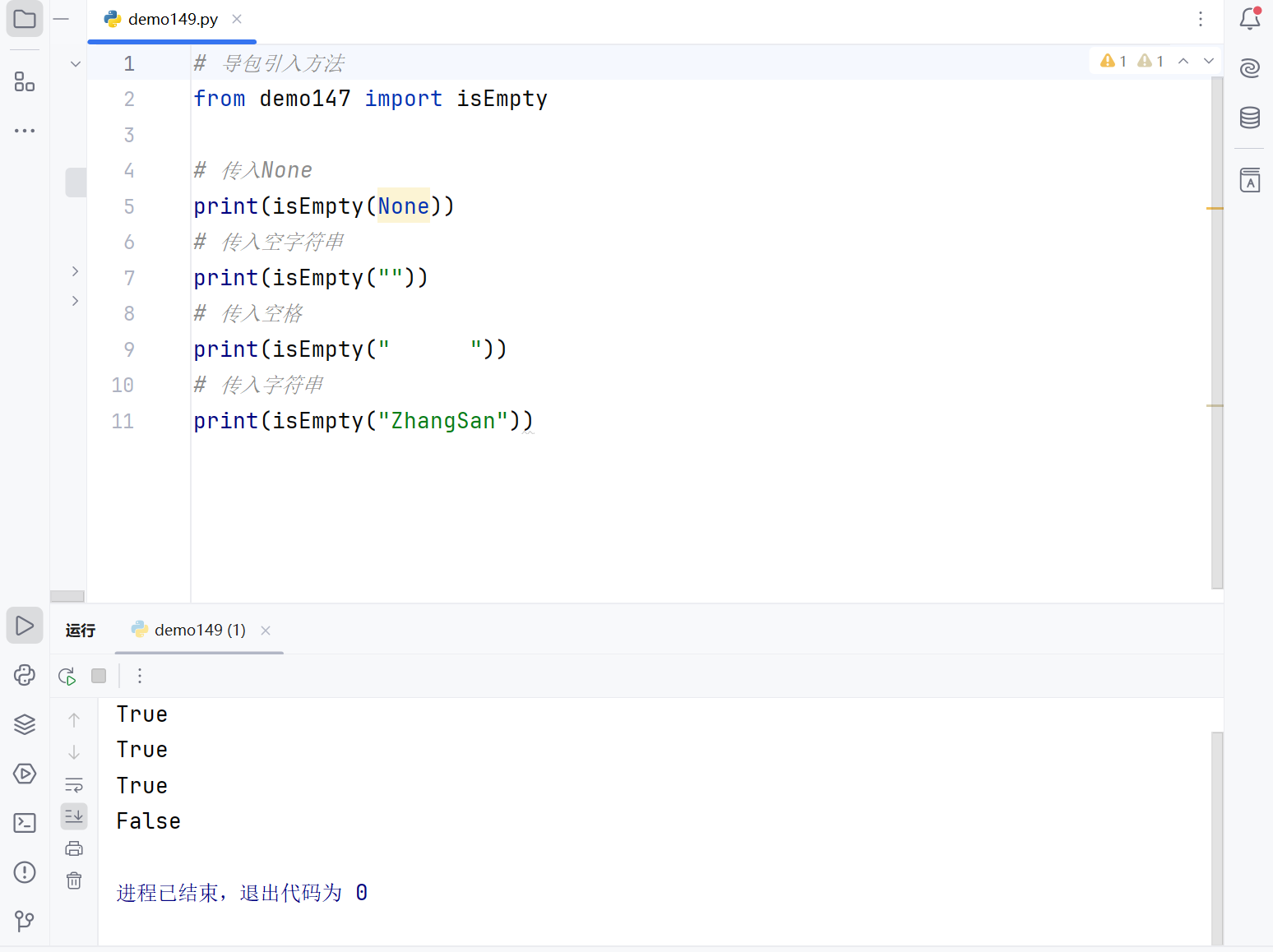
Task: Toggle scroll to end of console
Action: click(x=74, y=816)
